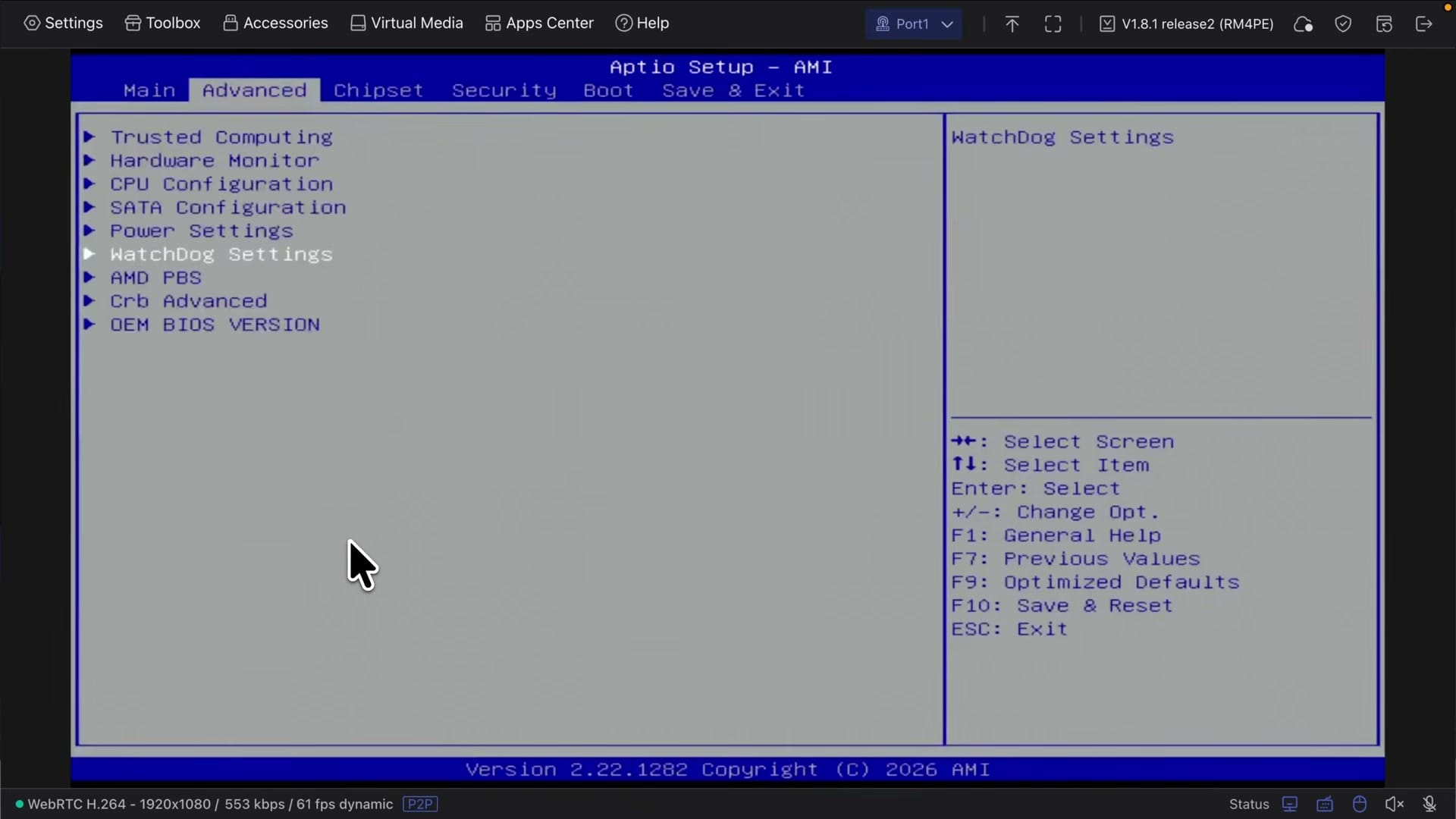Expand the Port1 dropdown
The image size is (1456, 819).
click(913, 24)
